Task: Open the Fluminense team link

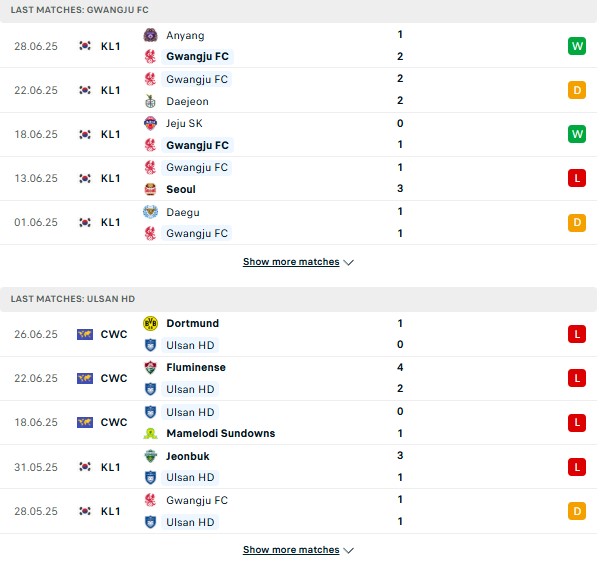Action: (196, 367)
